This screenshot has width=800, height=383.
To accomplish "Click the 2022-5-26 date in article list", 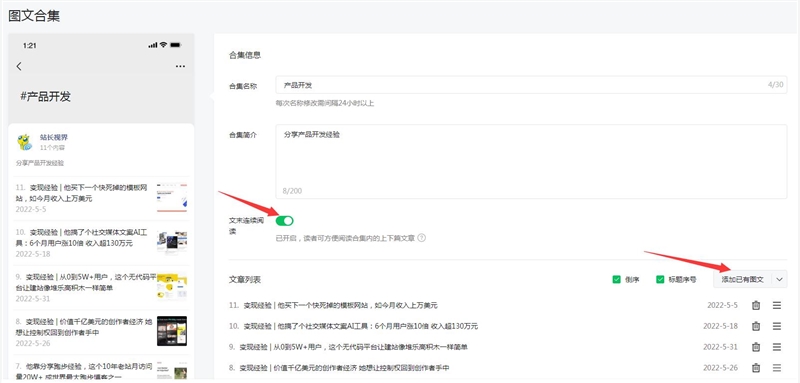I will 720,368.
